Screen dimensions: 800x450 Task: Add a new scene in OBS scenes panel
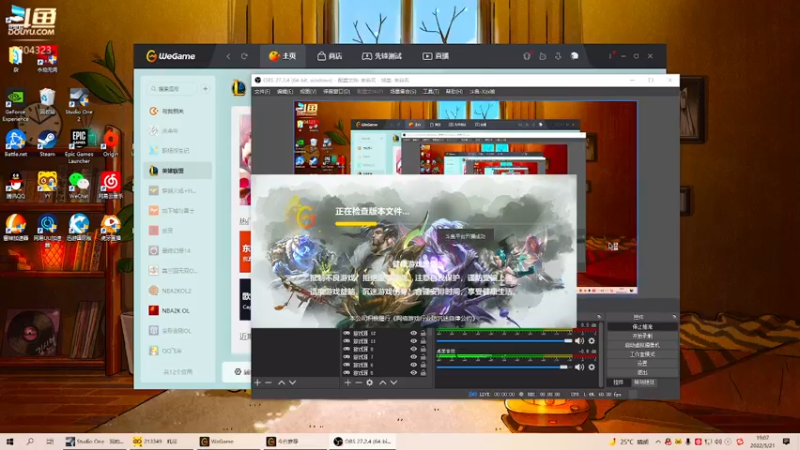258,382
